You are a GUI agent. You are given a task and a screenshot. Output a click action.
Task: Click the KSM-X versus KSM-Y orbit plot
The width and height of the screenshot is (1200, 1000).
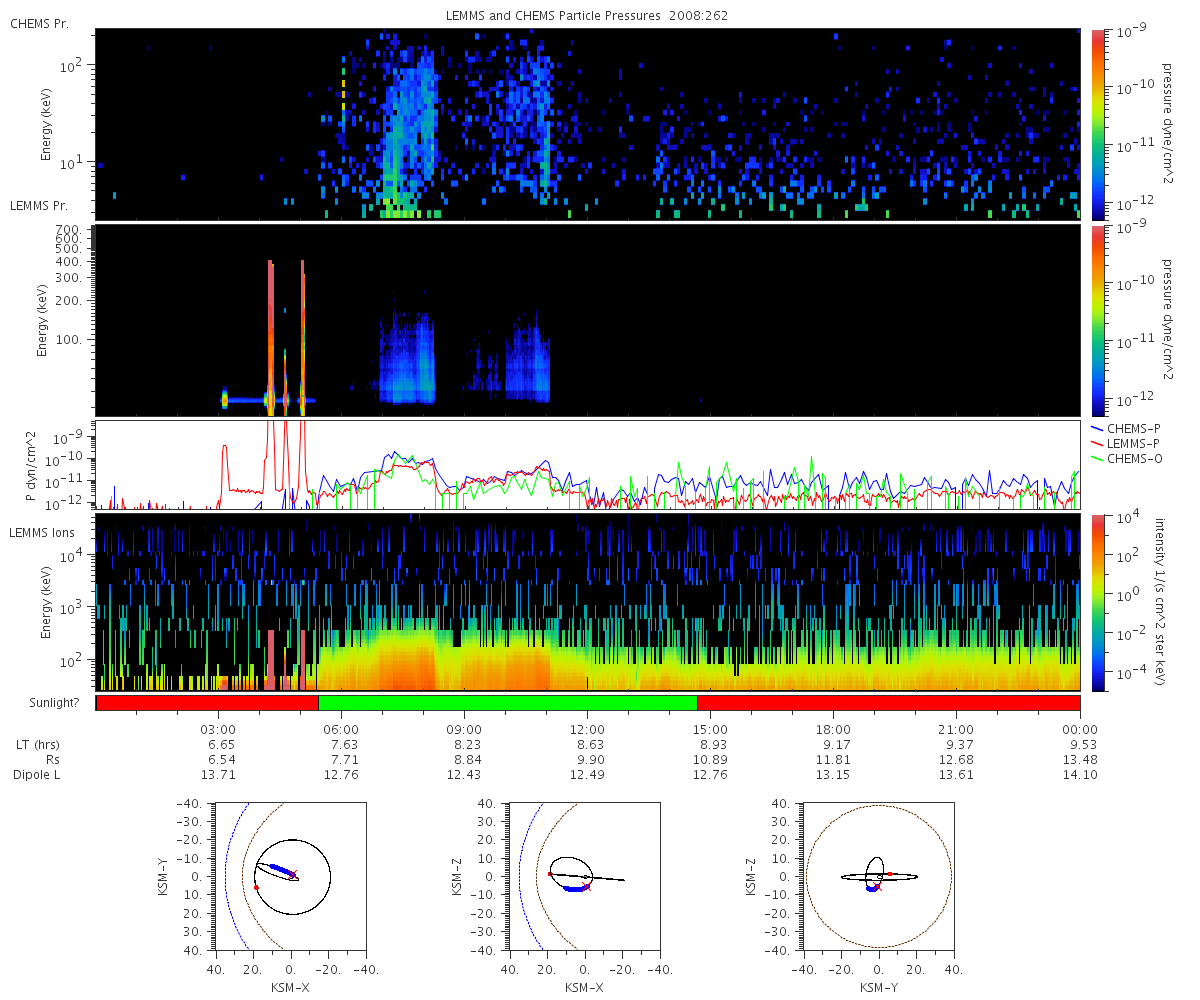291,876
